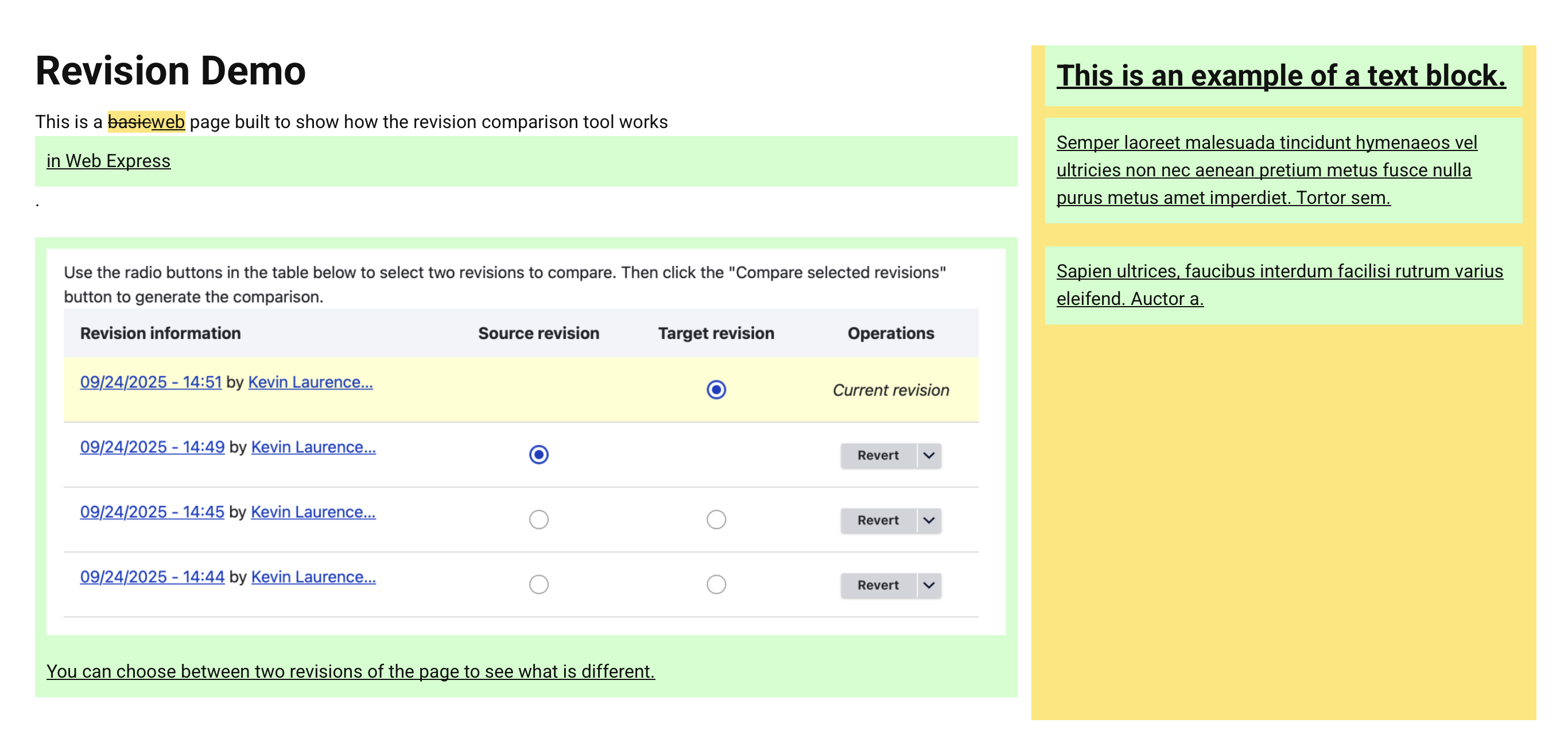
Task: Click Kevin Laurence author link in current revision
Action: 310,382
